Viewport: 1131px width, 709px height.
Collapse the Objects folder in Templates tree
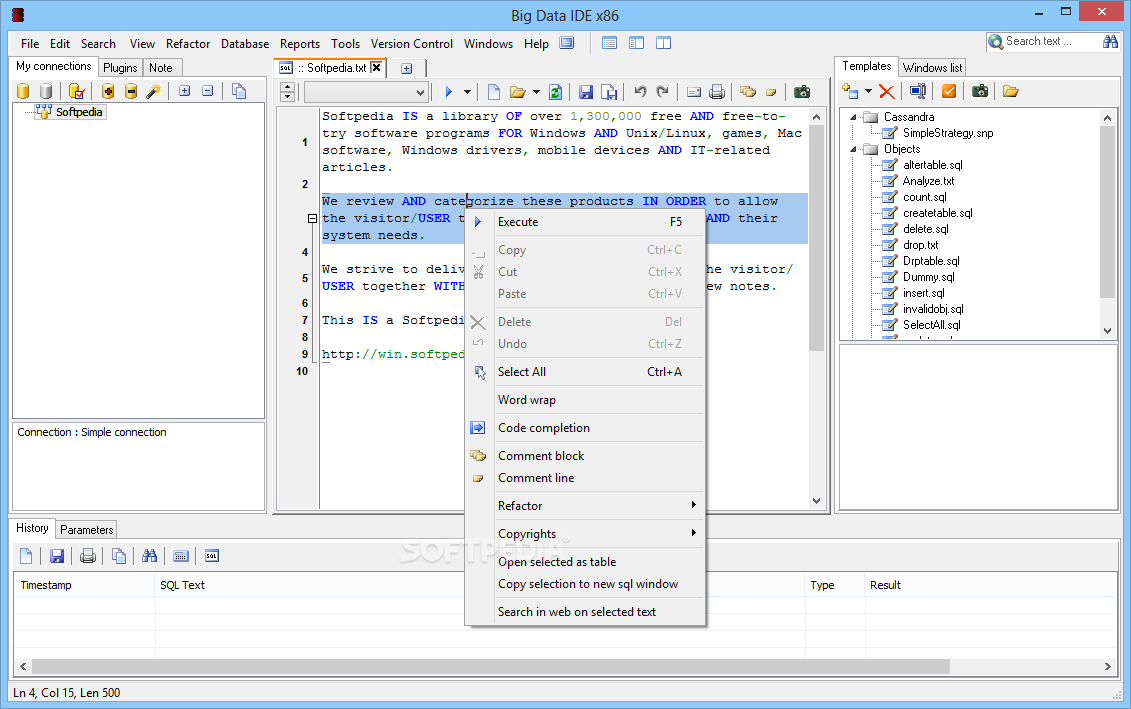[853, 149]
